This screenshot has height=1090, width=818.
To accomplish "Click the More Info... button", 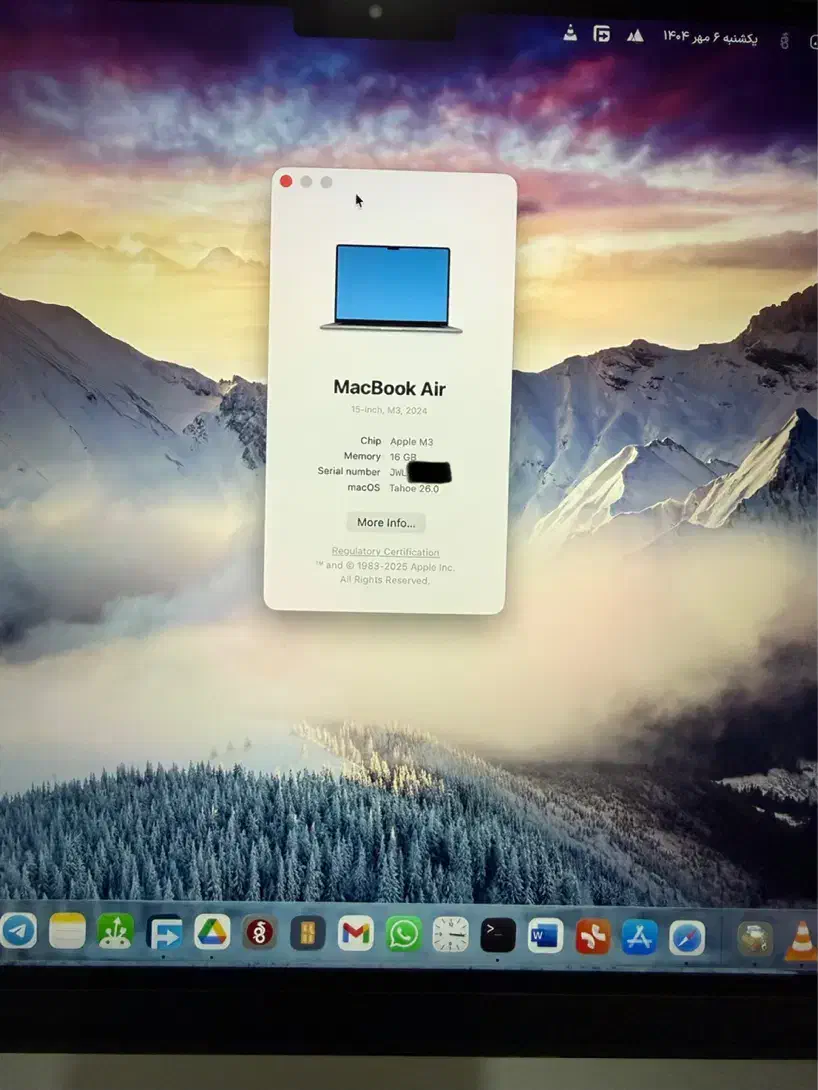I will [386, 523].
